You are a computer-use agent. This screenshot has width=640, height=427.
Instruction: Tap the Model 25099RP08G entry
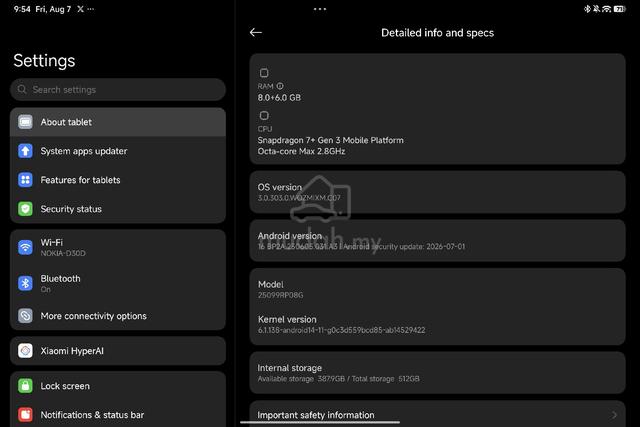[438, 289]
